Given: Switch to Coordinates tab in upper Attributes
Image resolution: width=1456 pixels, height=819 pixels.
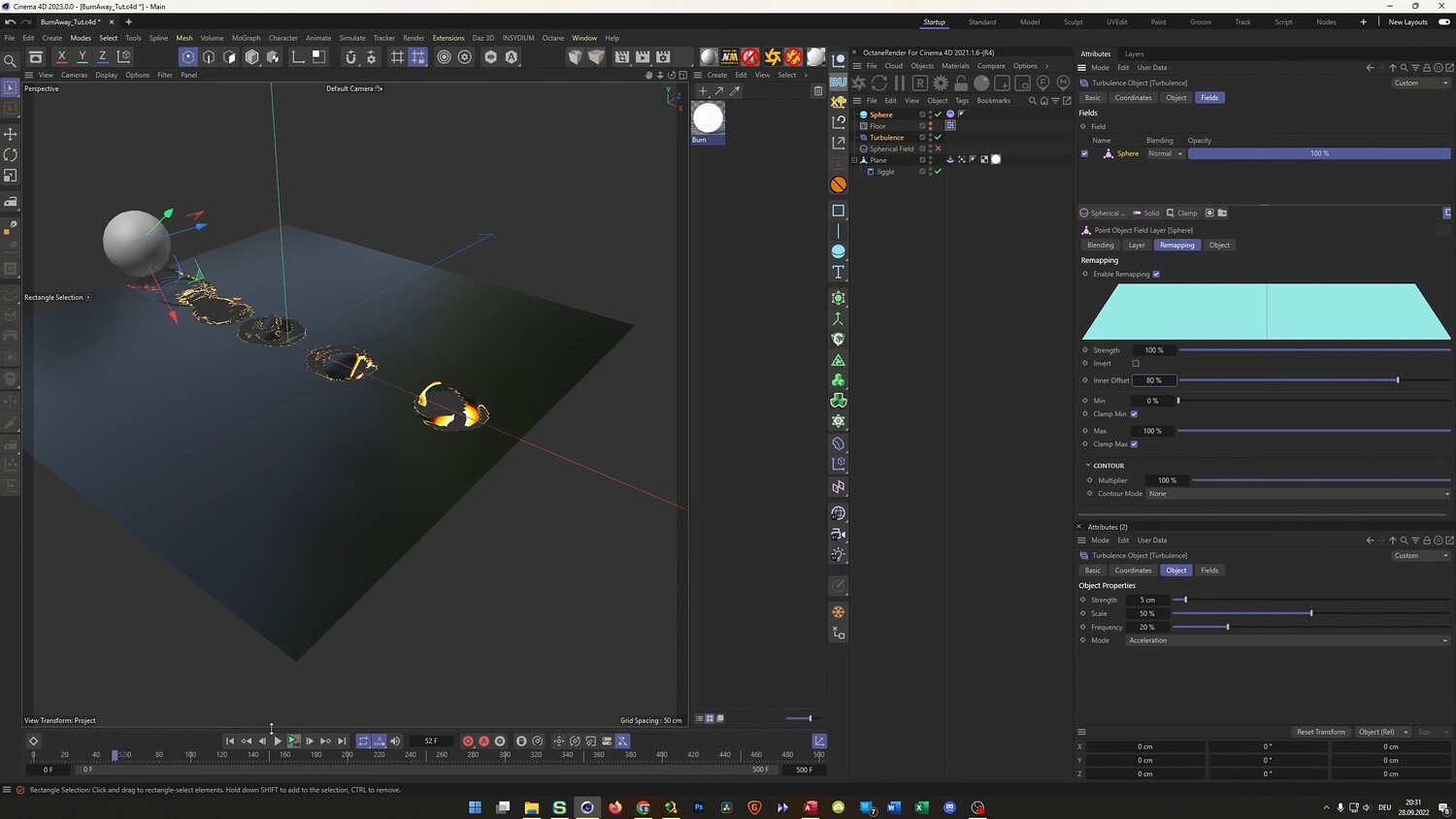Looking at the screenshot, I should 1133,98.
